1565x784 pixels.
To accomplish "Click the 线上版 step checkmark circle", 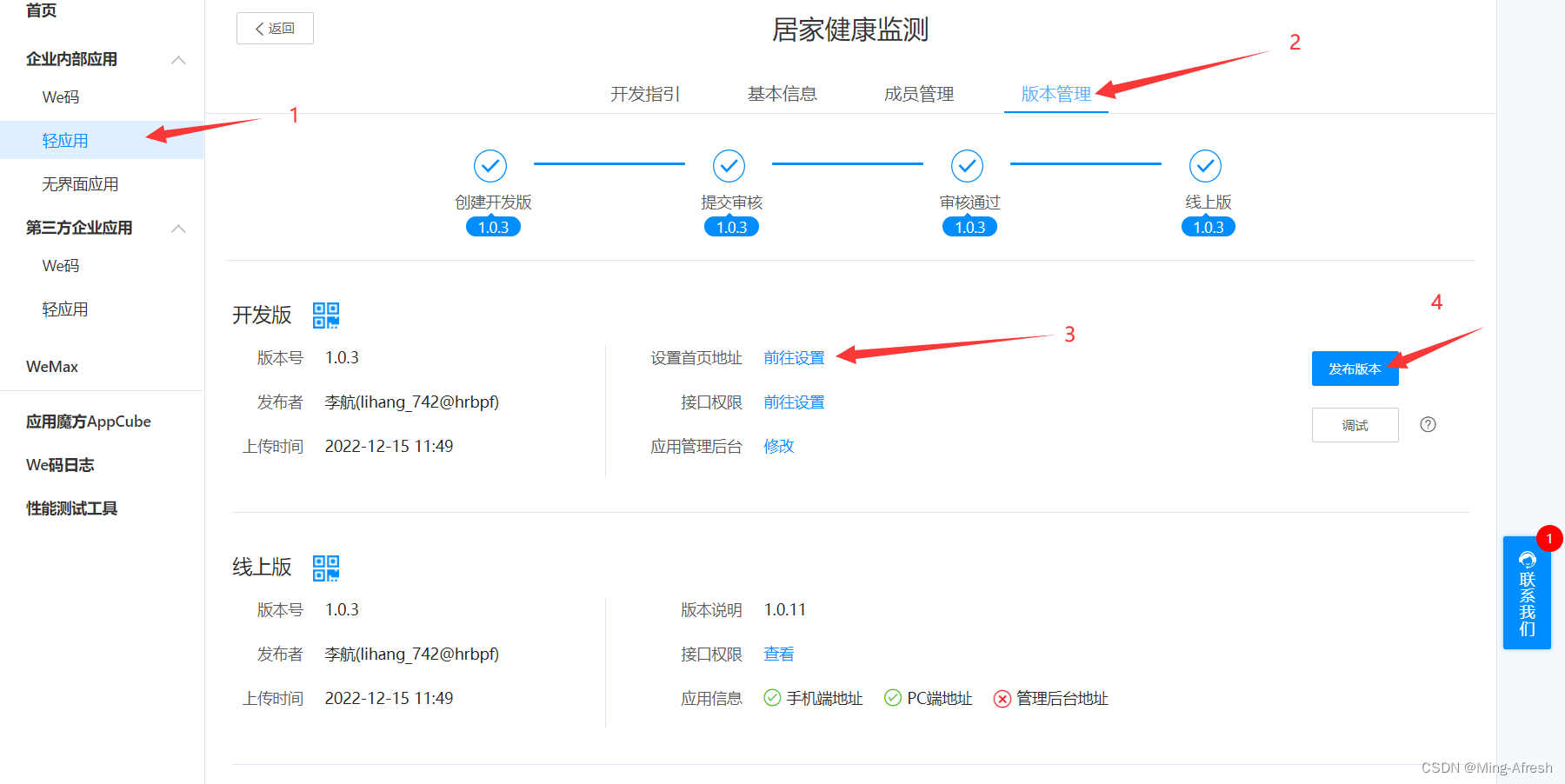I will pos(1205,165).
